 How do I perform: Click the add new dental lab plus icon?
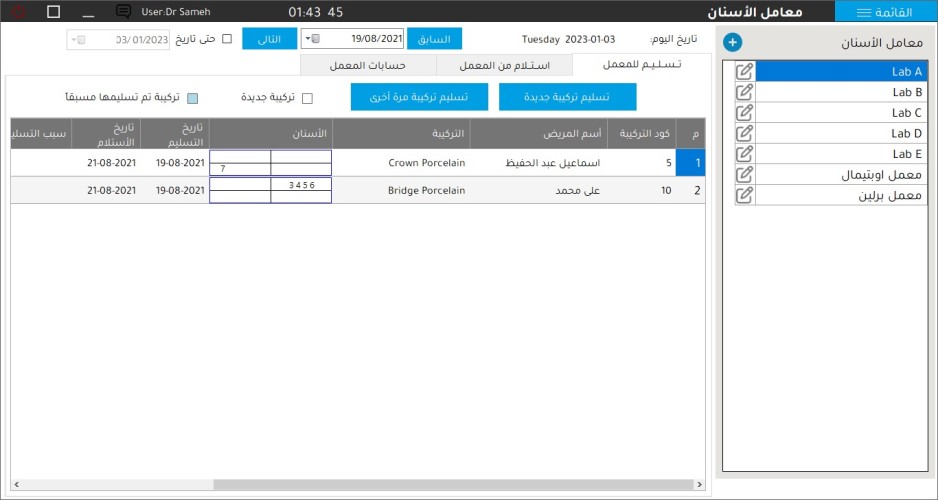(x=732, y=42)
